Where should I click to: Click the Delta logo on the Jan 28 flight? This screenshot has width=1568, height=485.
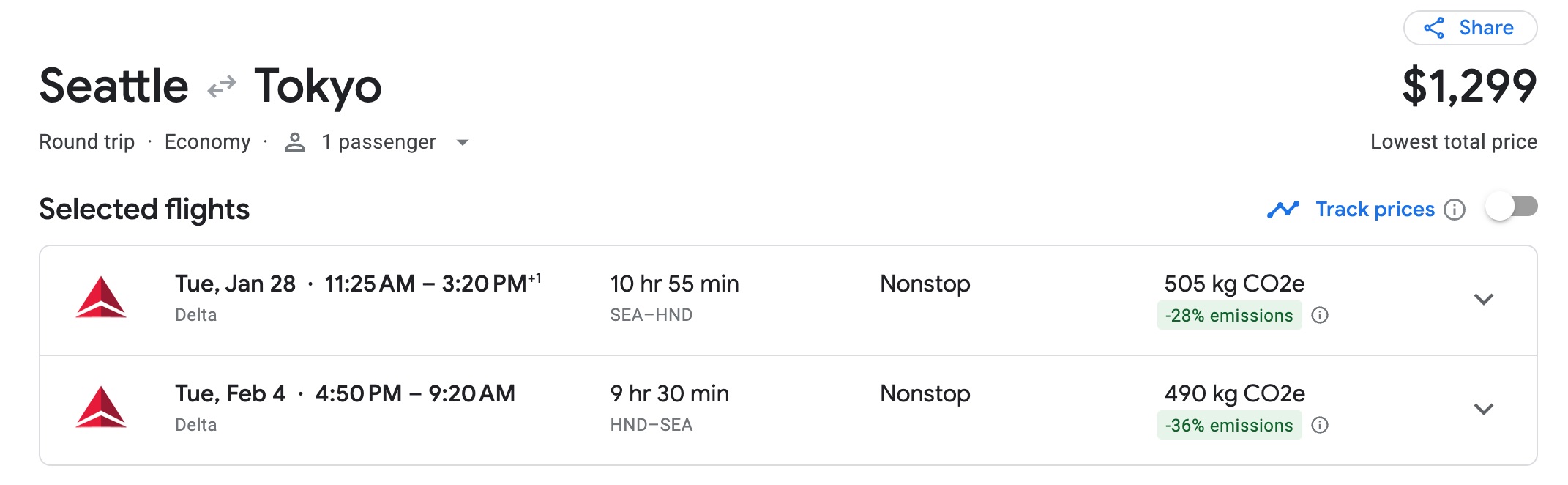click(x=102, y=298)
